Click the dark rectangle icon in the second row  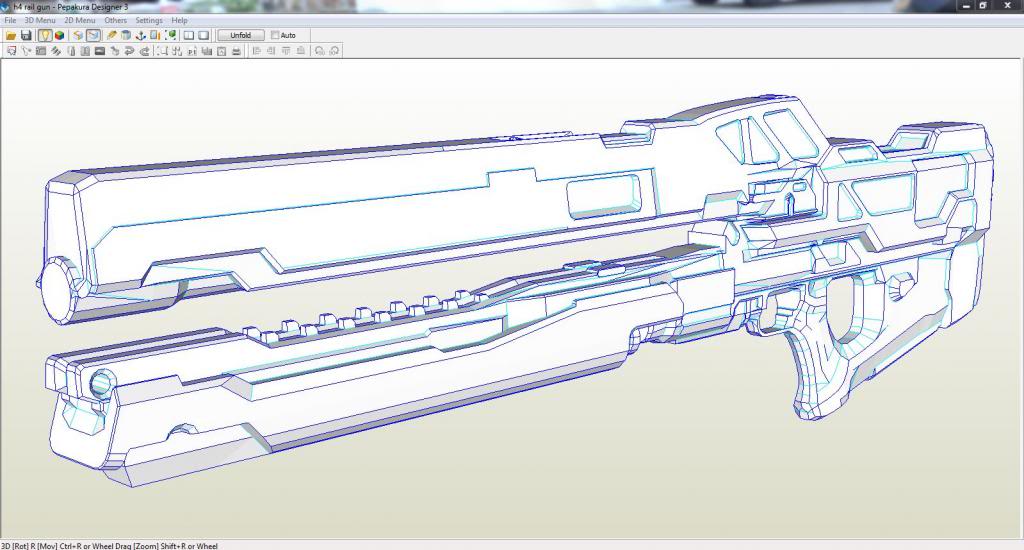100,51
